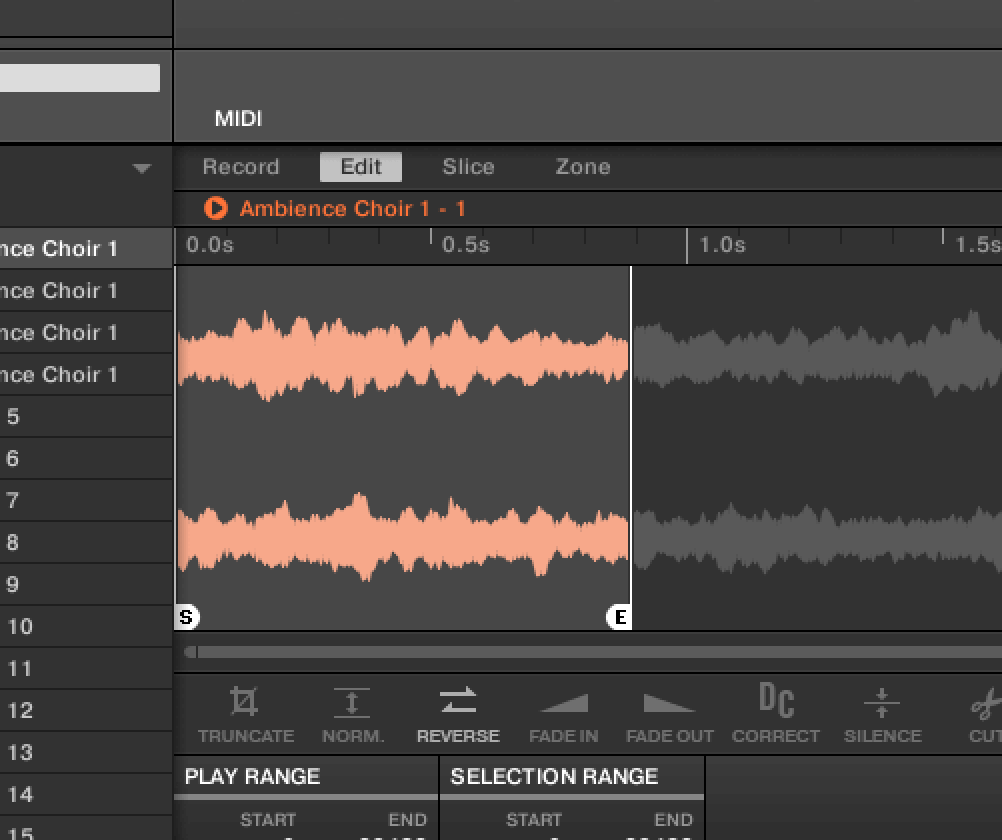Click the Cut scissors icon
This screenshot has height=840, width=1002.
[986, 703]
